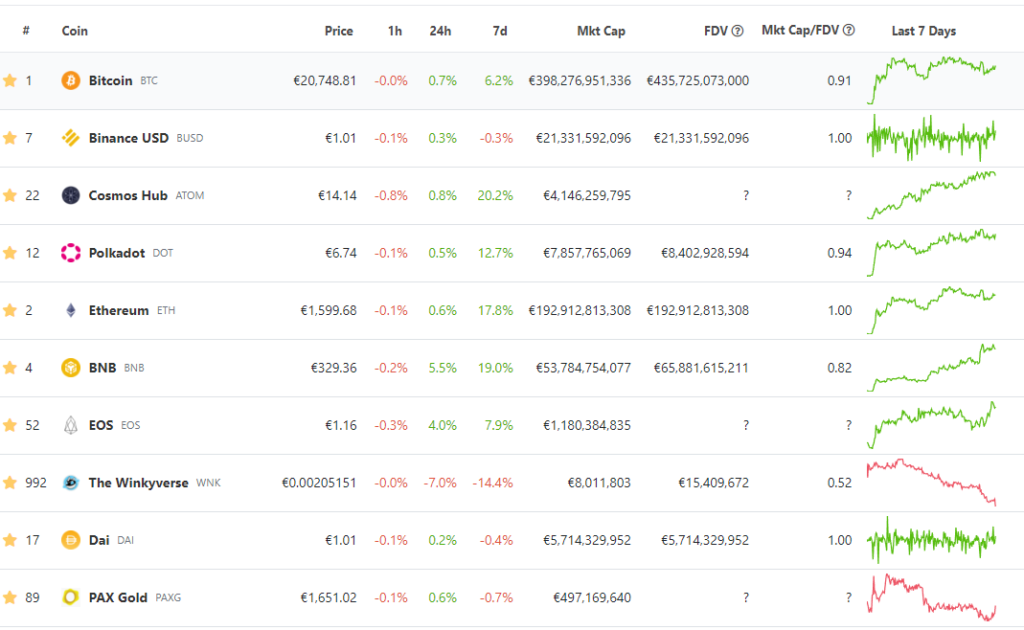Viewport: 1024px width, 630px height.
Task: Click The Winkyverse eye logo icon
Action: click(x=71, y=482)
